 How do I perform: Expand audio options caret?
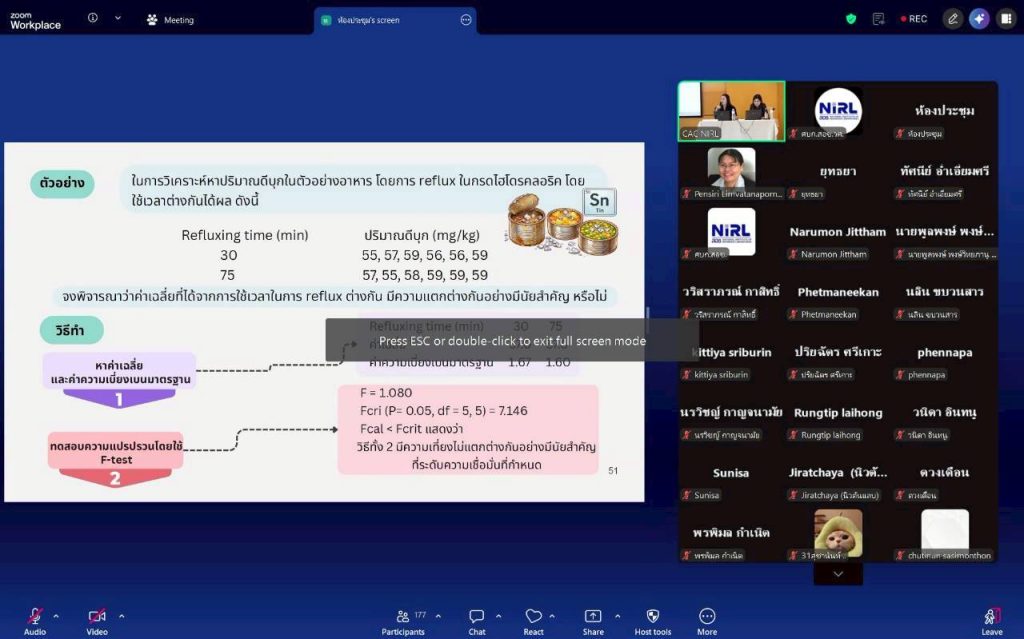coord(56,615)
